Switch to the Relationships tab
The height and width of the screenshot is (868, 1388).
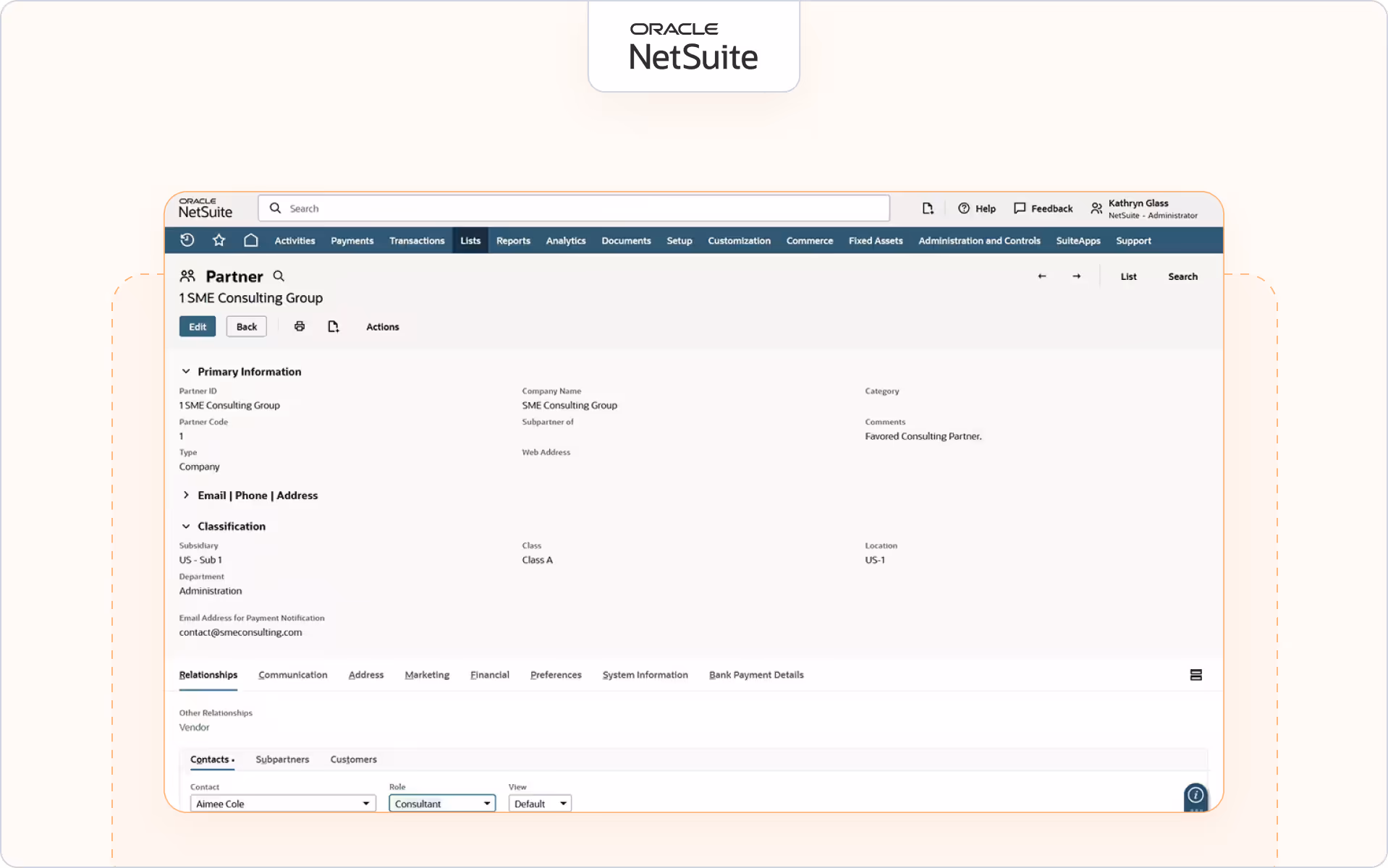click(x=208, y=675)
